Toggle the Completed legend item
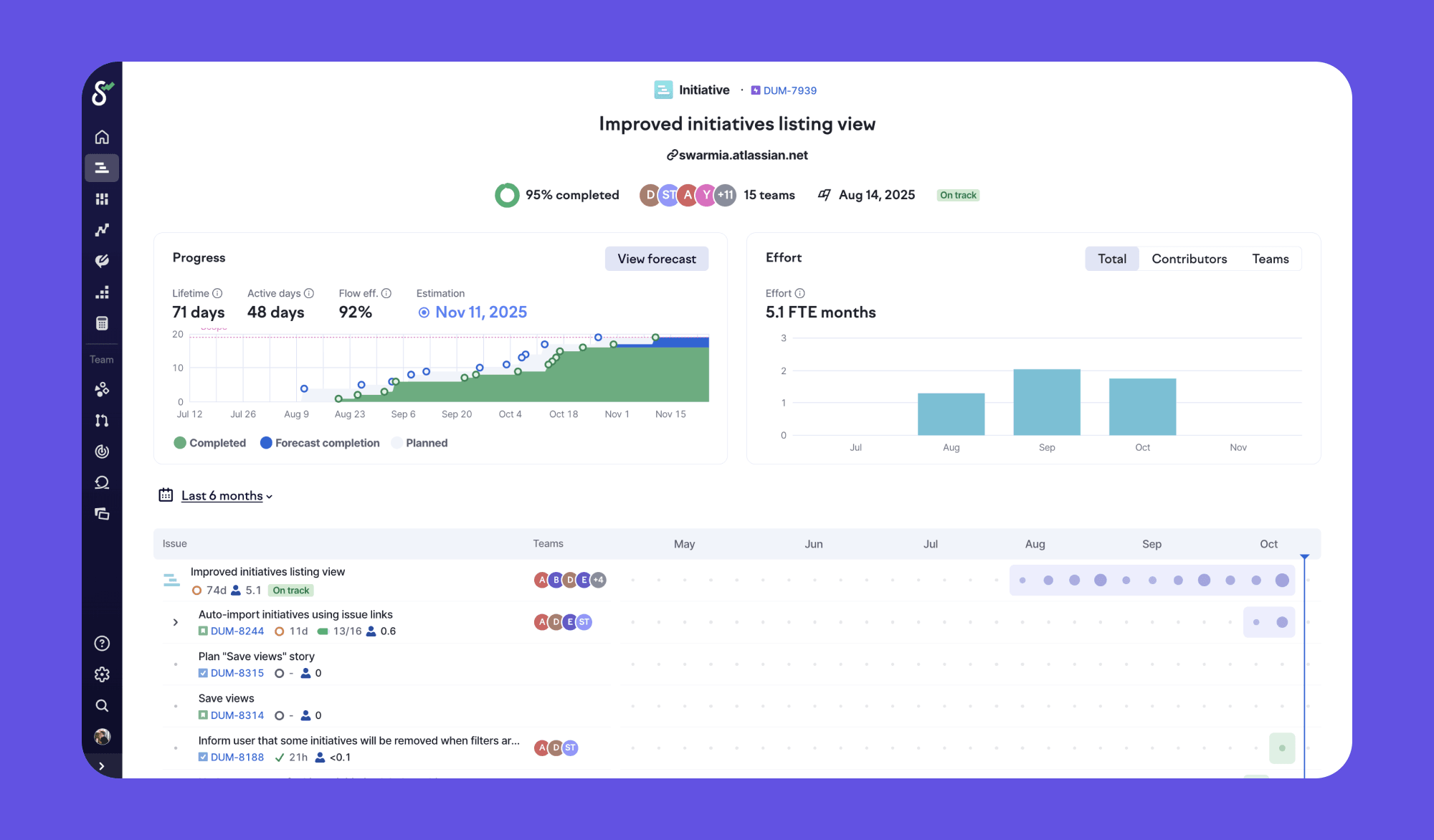The image size is (1434, 840). click(210, 443)
